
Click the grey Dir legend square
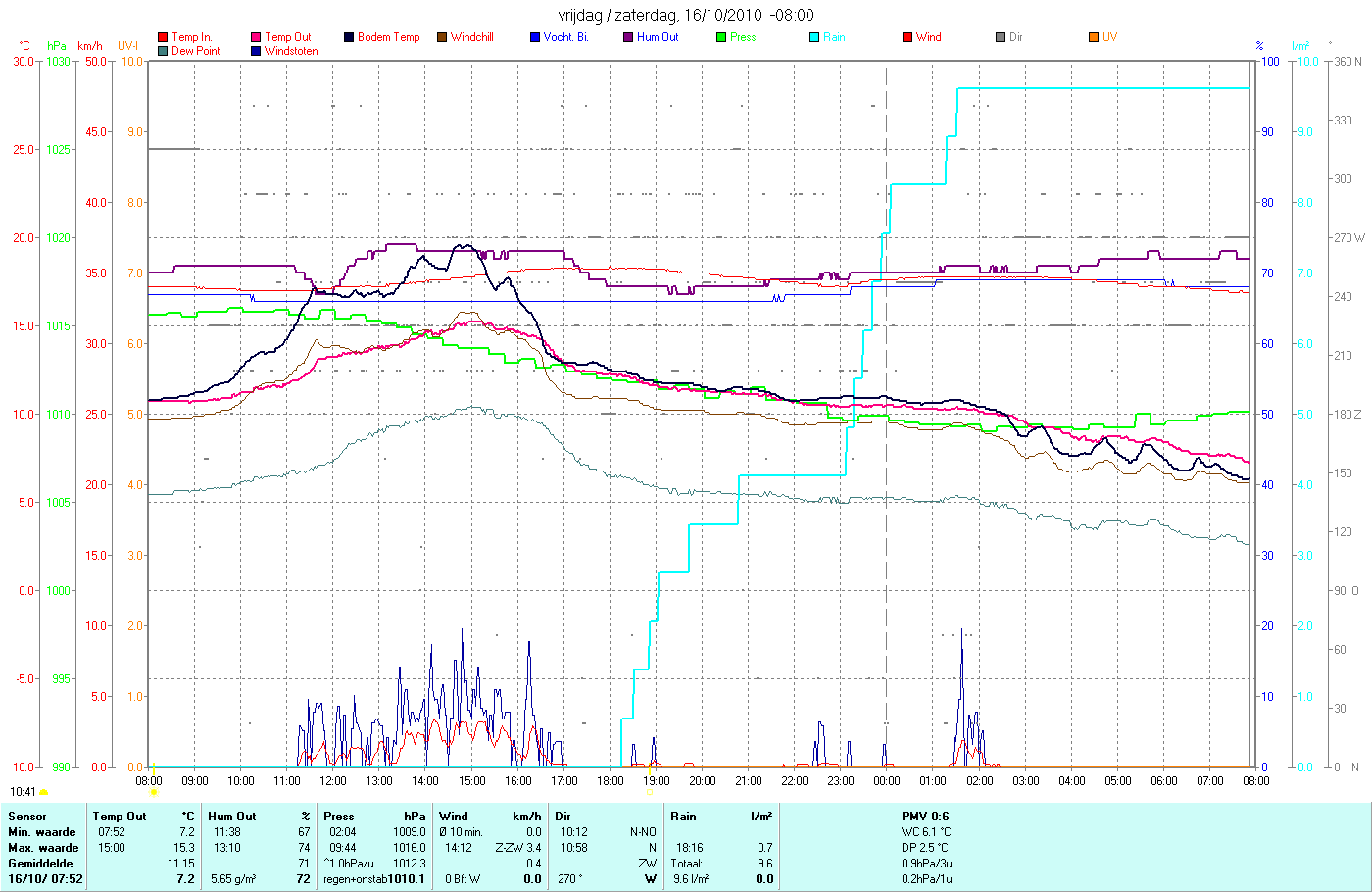(x=1001, y=37)
